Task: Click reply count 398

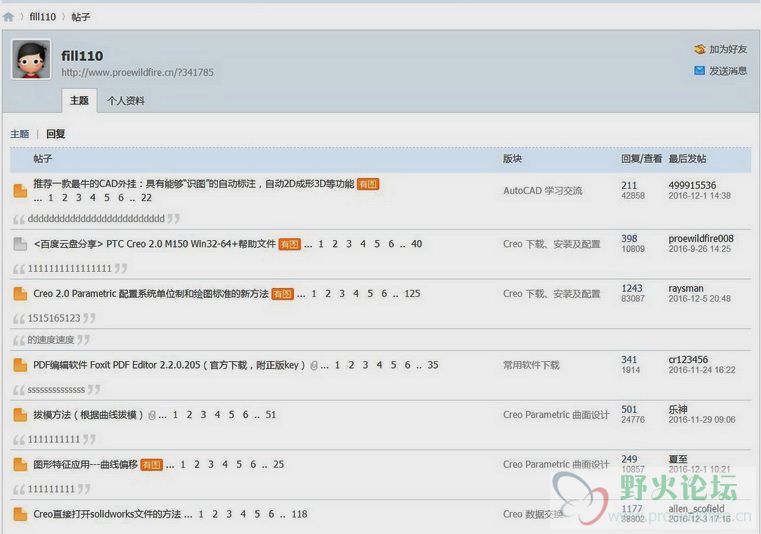Action: 629,238
